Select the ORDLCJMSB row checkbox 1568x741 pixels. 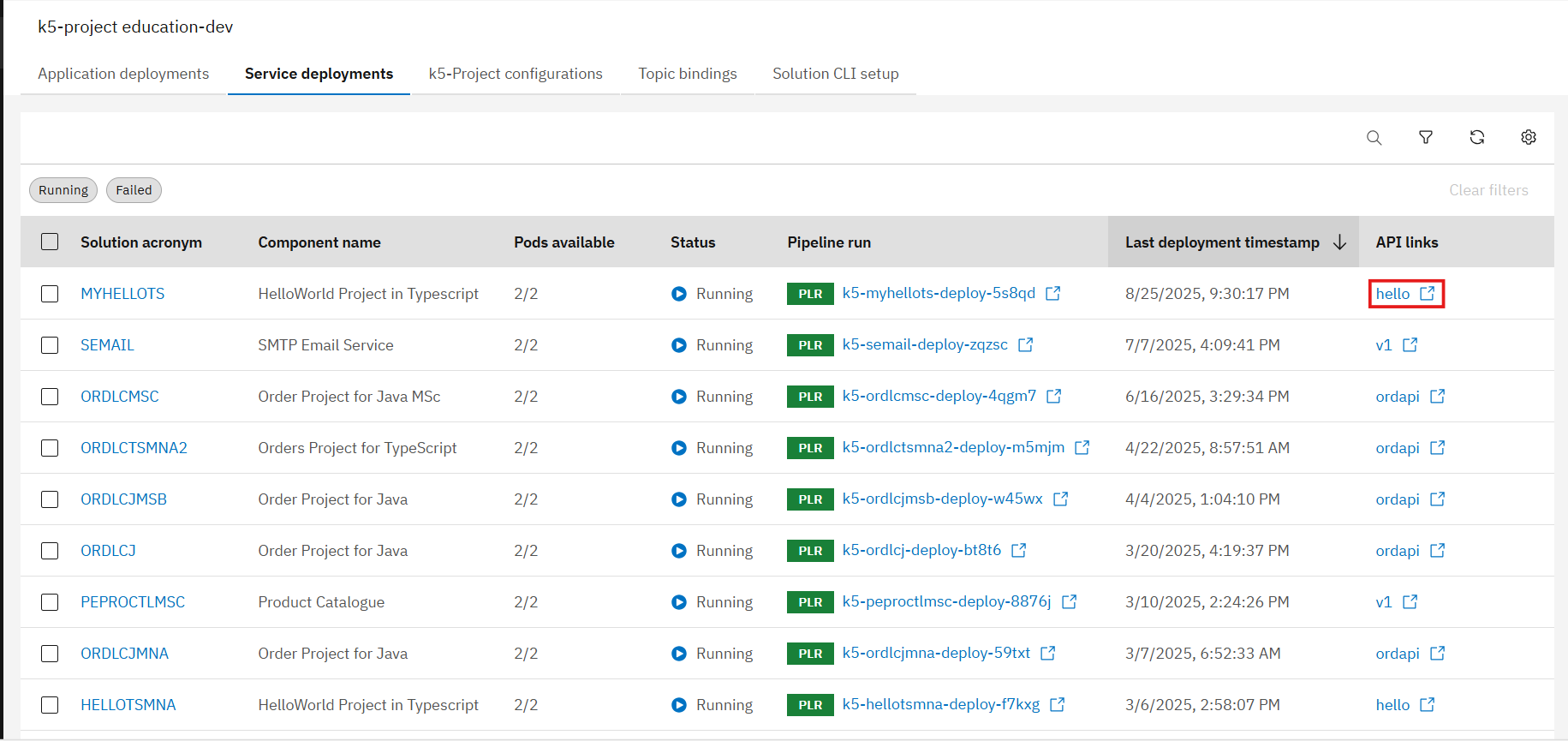(x=50, y=499)
